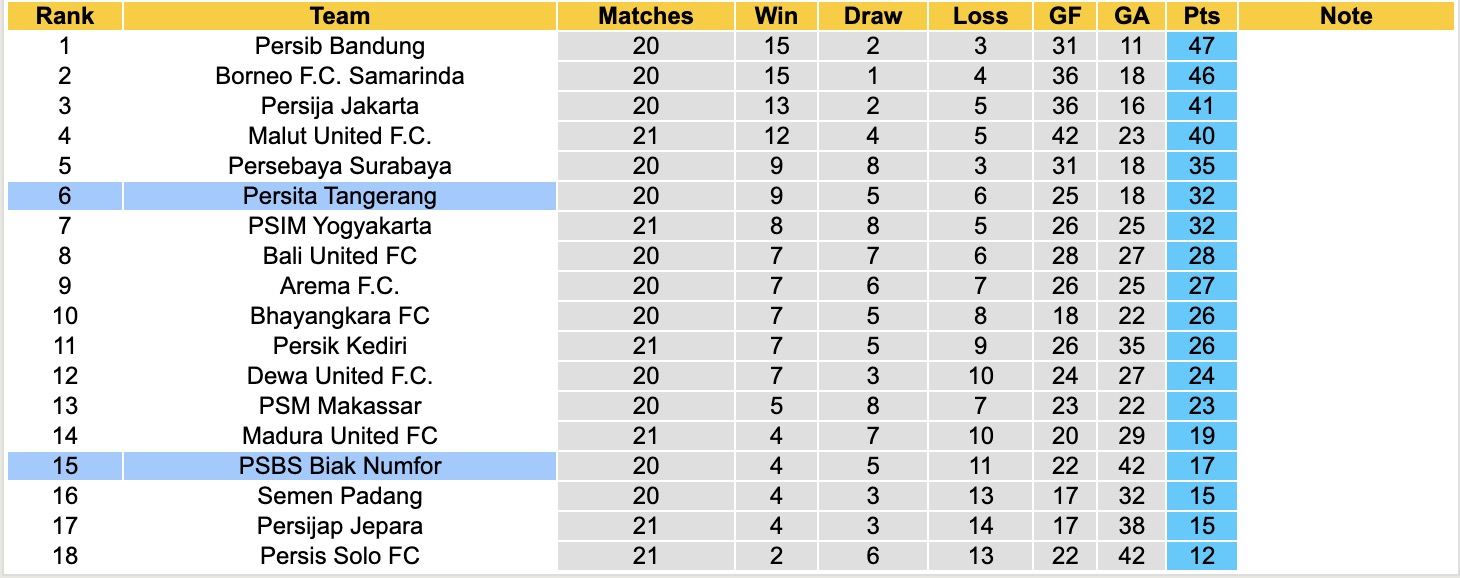
Task: Click the Matches column header
Action: click(x=646, y=16)
